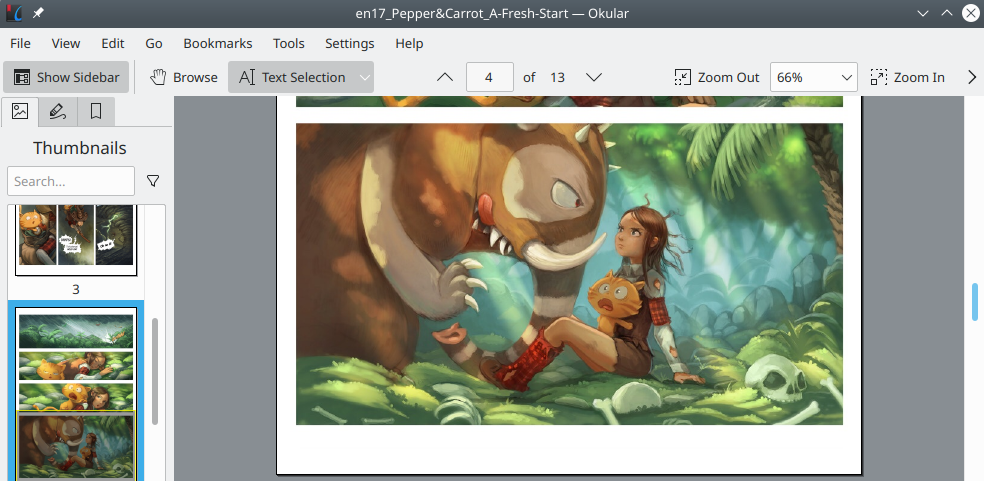984x481 pixels.
Task: Go to previous page using up arrow
Action: click(446, 77)
